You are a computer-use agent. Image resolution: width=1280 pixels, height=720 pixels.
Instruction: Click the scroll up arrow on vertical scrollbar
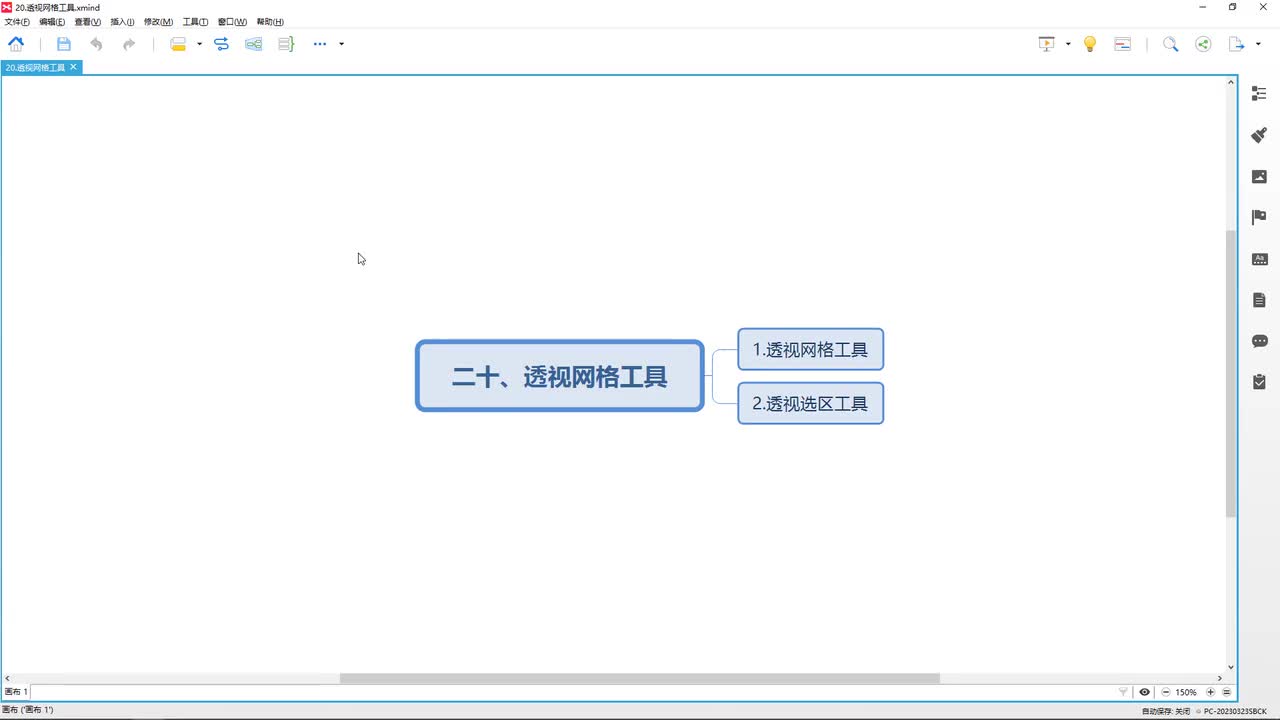pos(1231,82)
